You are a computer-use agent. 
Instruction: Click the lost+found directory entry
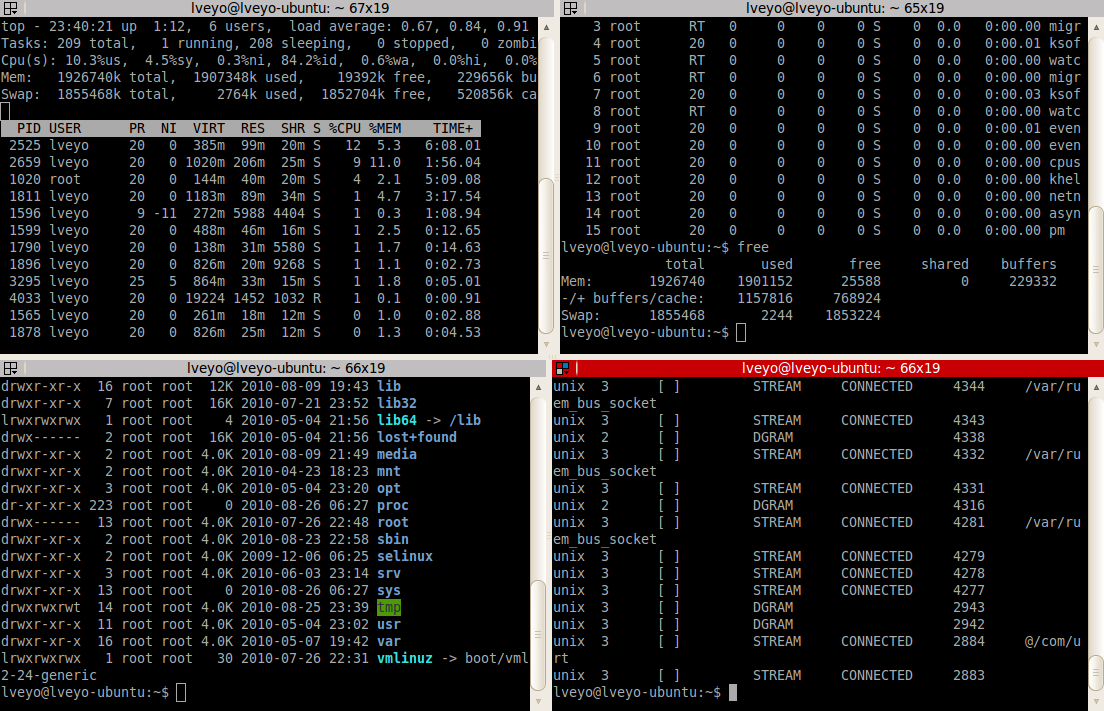pos(417,436)
